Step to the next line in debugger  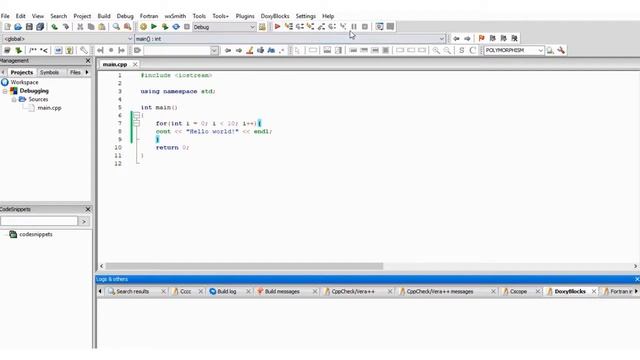coord(300,27)
